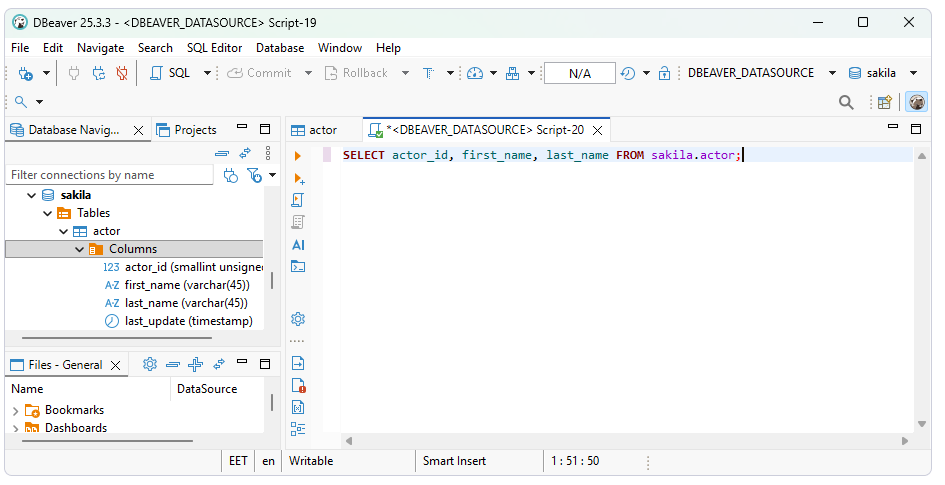This screenshot has width=945, height=485.
Task: Click the Explain execution plan icon
Action: pyautogui.click(x=298, y=222)
